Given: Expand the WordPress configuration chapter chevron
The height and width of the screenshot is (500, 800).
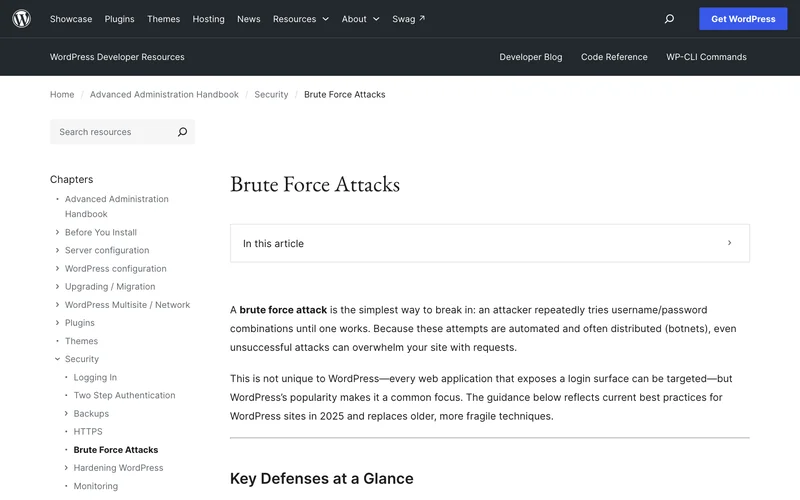Looking at the screenshot, I should pos(57,268).
